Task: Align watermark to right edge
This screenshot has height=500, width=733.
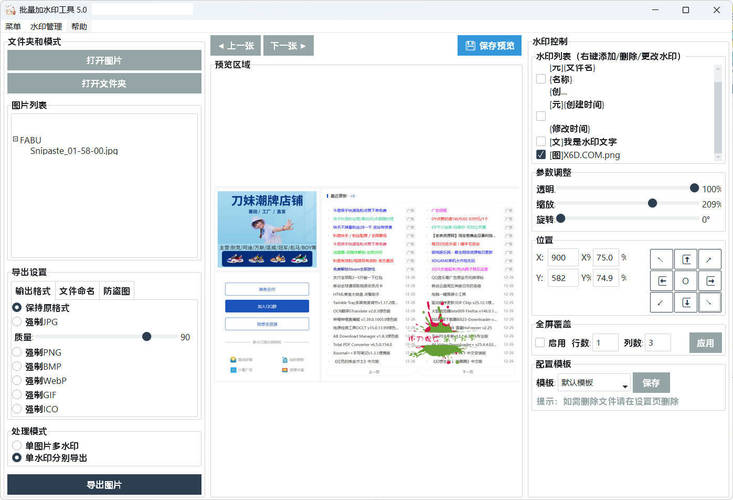Action: (x=710, y=281)
